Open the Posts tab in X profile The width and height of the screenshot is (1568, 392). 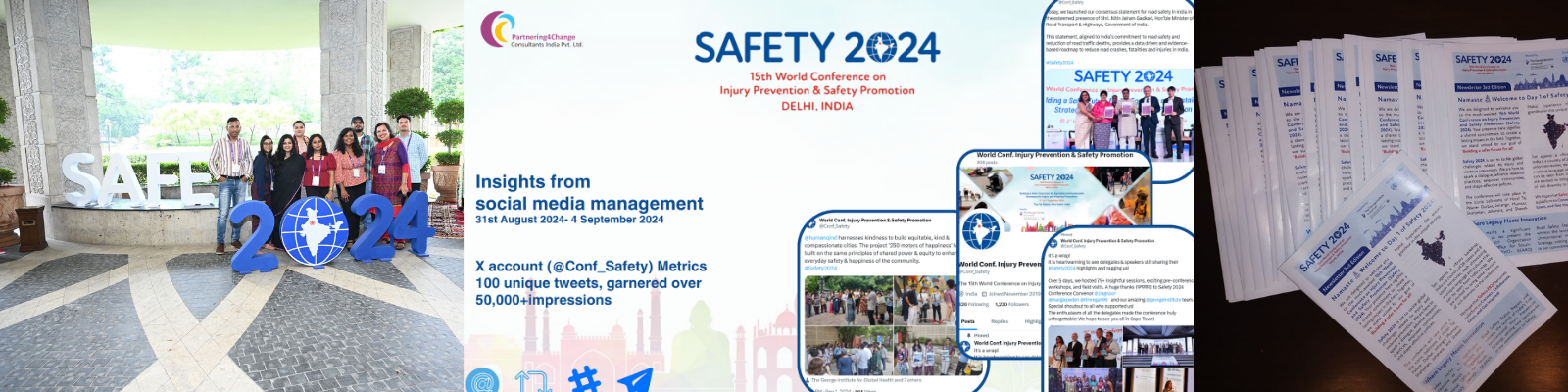[x=968, y=321]
